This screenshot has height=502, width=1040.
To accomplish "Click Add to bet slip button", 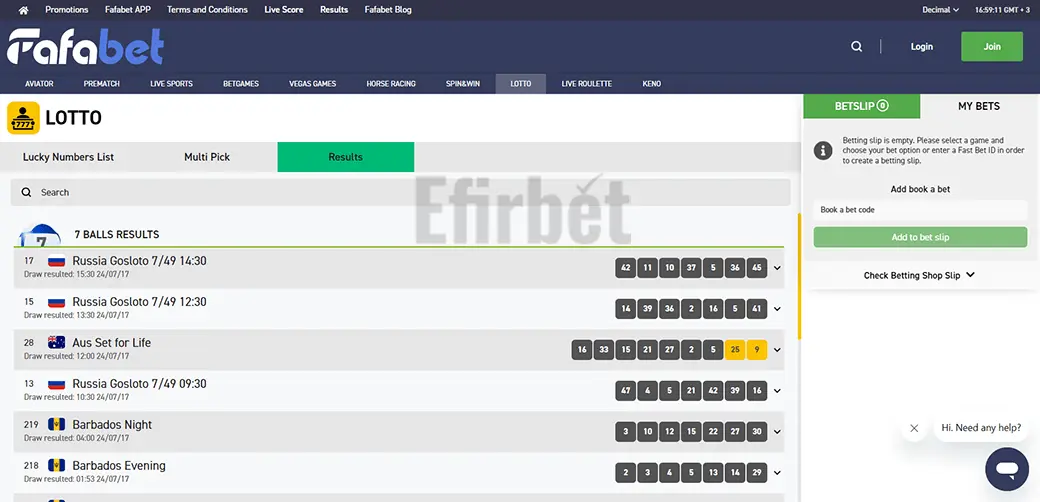I will click(920, 237).
